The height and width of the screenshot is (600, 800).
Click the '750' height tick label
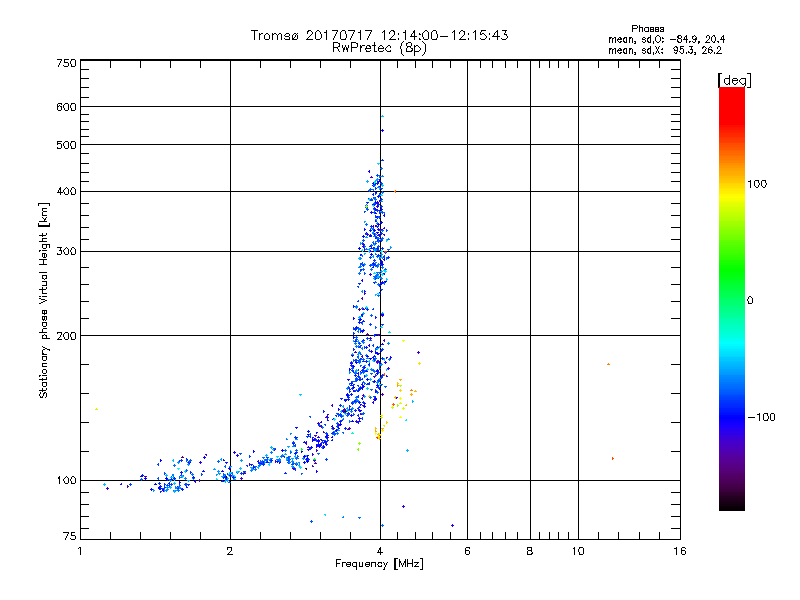pos(66,63)
